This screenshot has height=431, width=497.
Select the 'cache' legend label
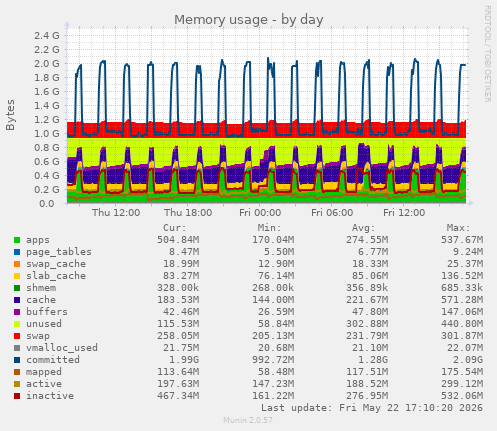(x=41, y=300)
